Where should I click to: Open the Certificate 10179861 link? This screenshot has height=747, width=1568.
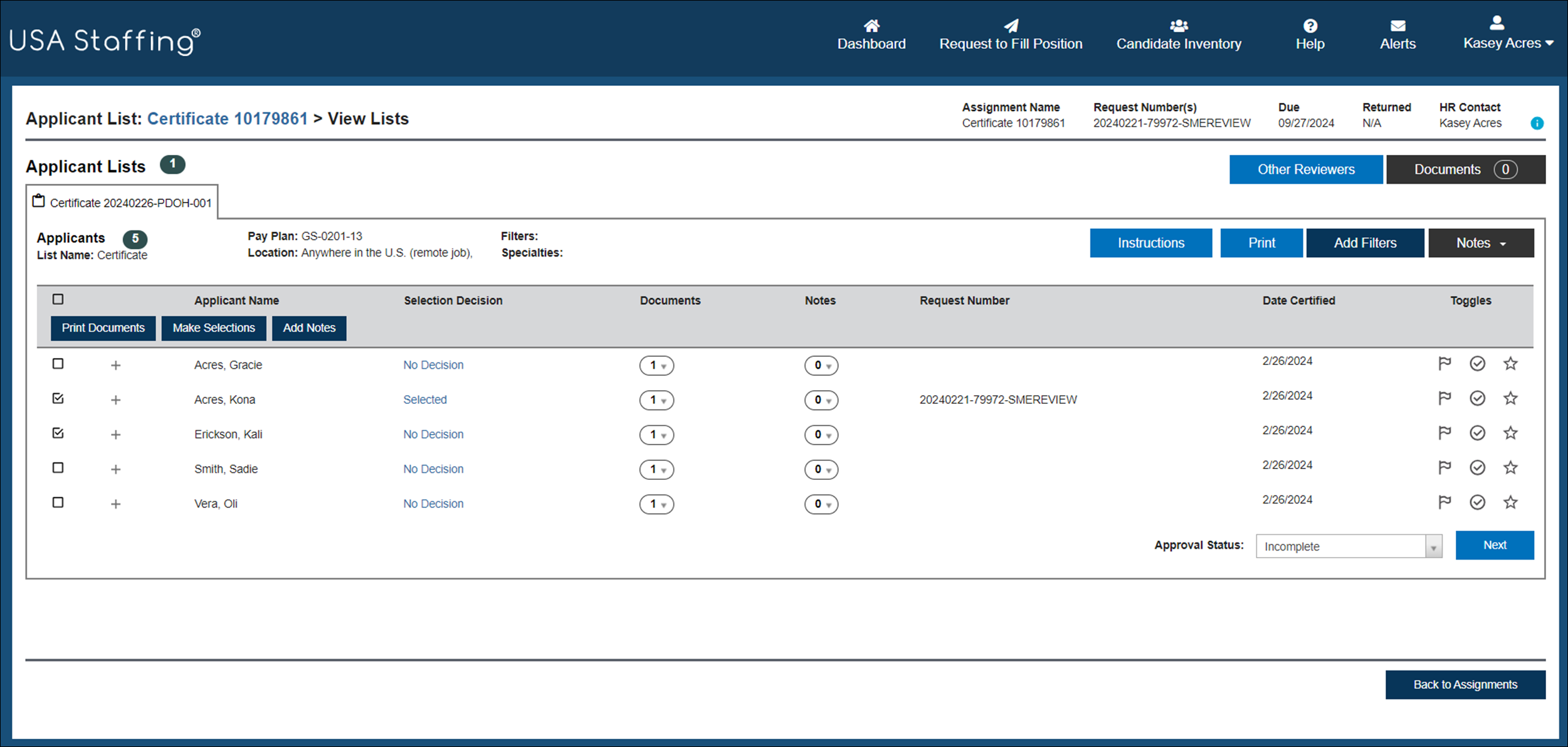227,118
